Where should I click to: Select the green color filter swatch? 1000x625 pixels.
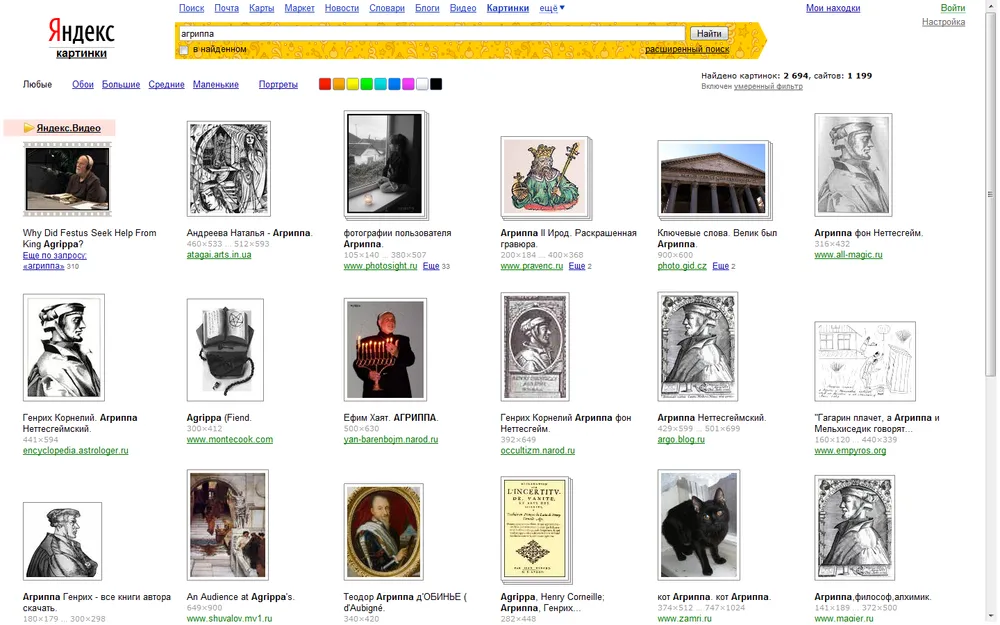tap(367, 84)
